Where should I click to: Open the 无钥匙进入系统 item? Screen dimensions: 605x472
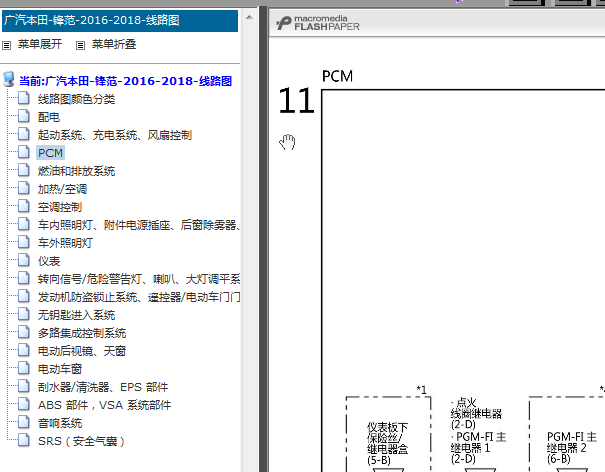click(76, 315)
